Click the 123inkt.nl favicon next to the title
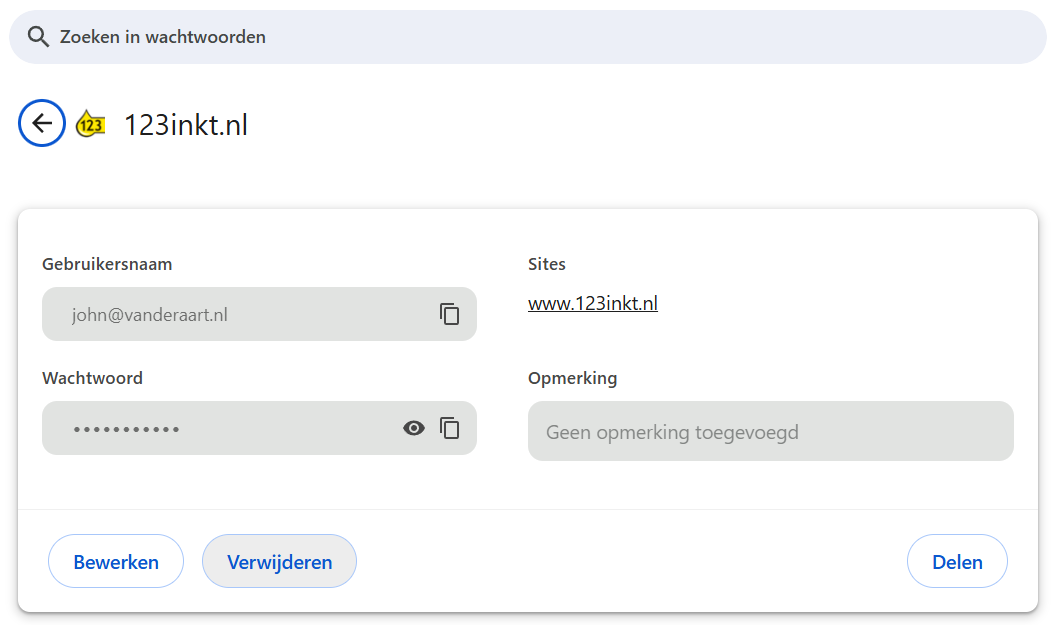1051x625 pixels. (x=90, y=122)
